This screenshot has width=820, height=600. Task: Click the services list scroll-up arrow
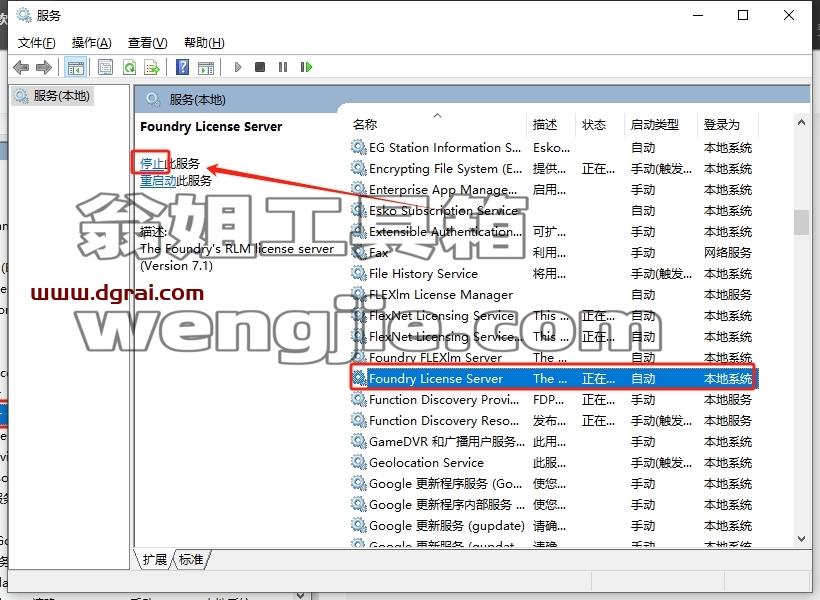(801, 122)
